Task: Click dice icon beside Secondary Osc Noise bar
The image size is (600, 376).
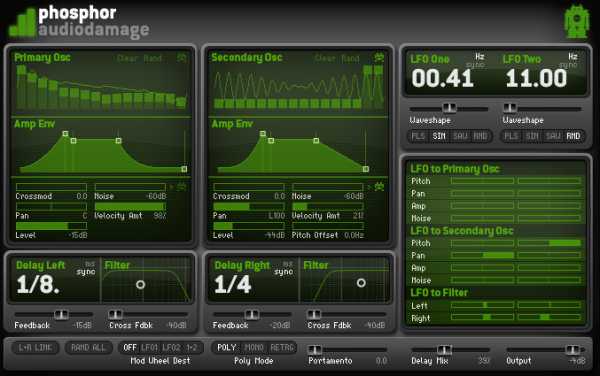Action: (x=379, y=187)
